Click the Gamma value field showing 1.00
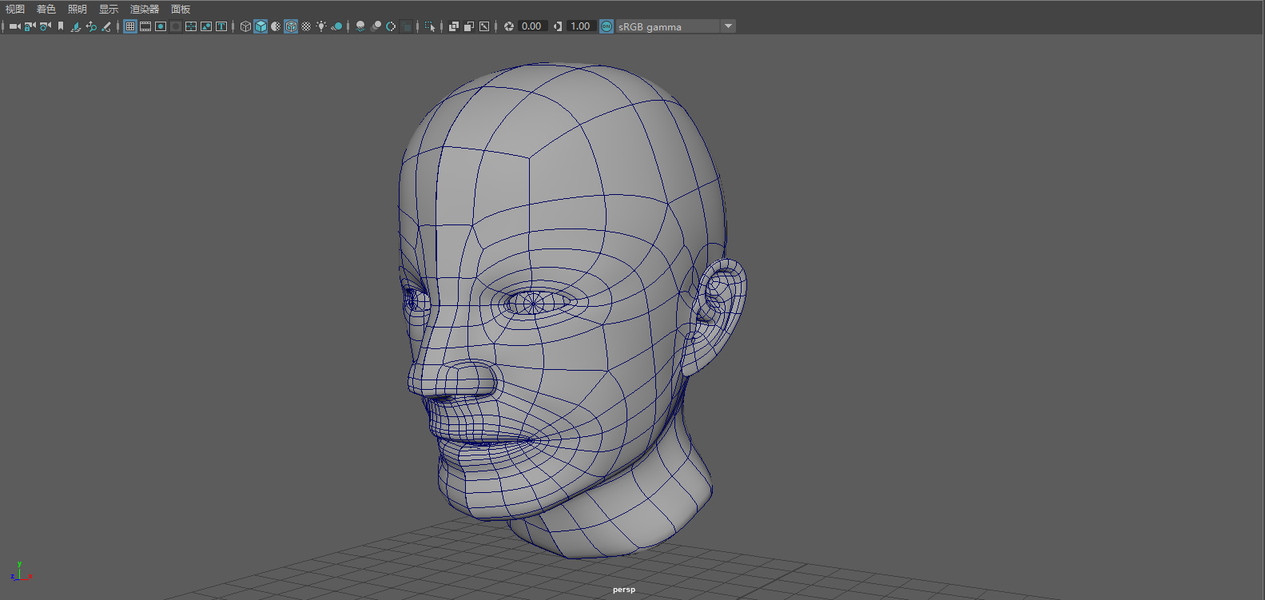The width and height of the screenshot is (1265, 600). click(580, 26)
